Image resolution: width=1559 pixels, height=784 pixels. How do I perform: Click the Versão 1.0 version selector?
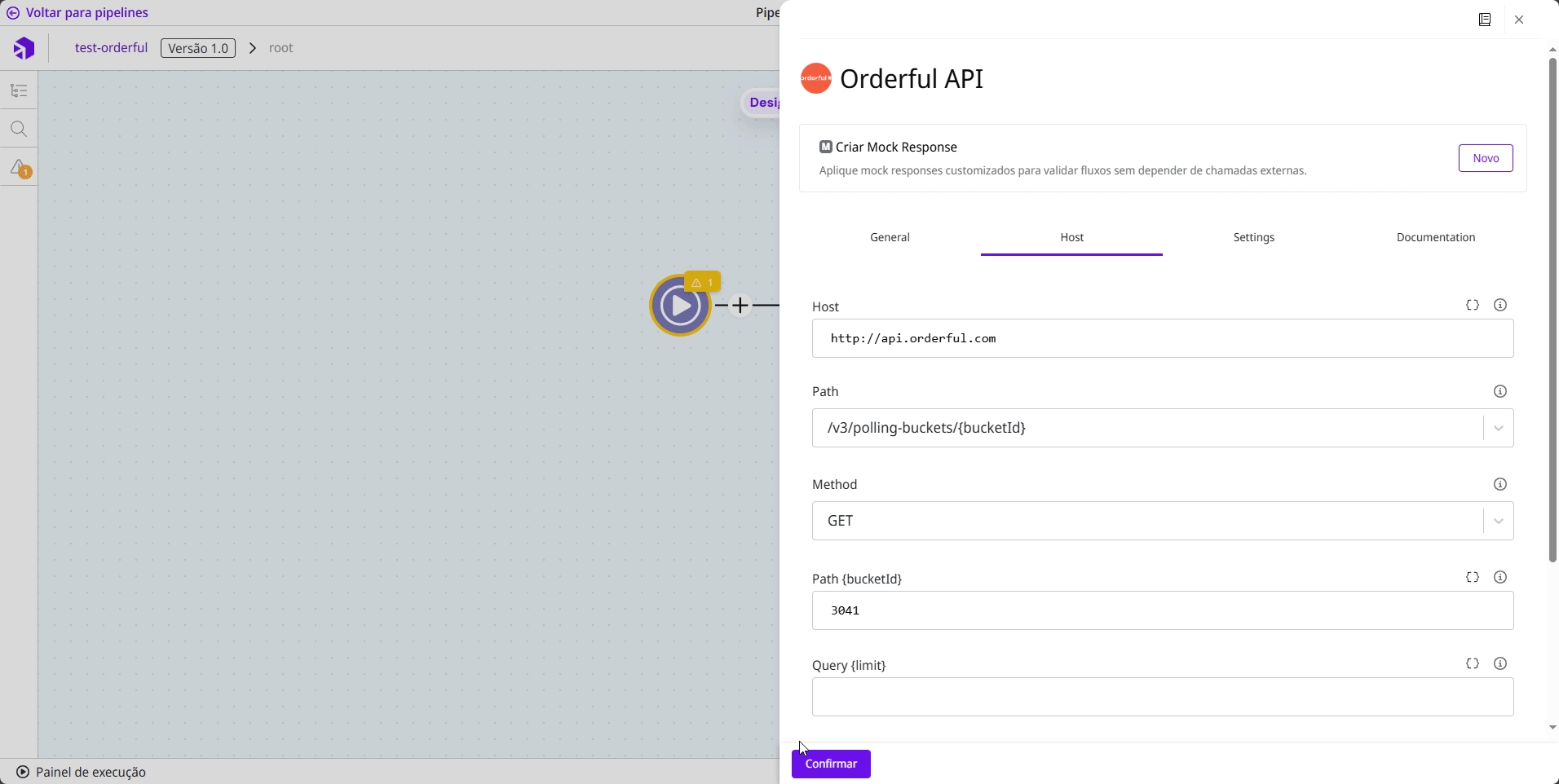198,48
